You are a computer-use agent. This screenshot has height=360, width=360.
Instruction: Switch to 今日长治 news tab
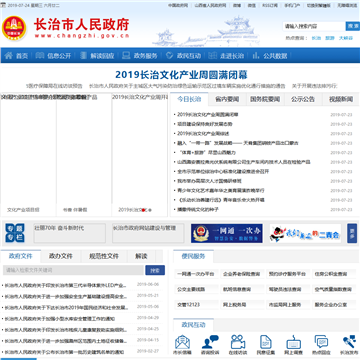(x=189, y=99)
